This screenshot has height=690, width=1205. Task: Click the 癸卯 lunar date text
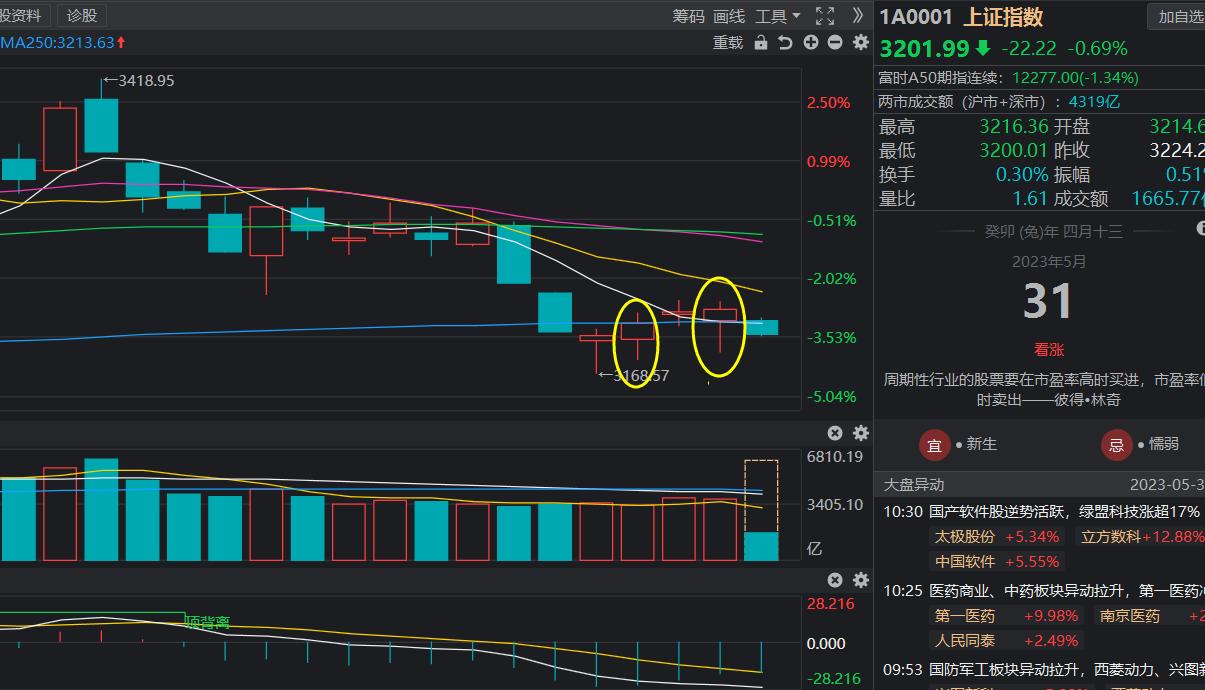tap(1053, 231)
